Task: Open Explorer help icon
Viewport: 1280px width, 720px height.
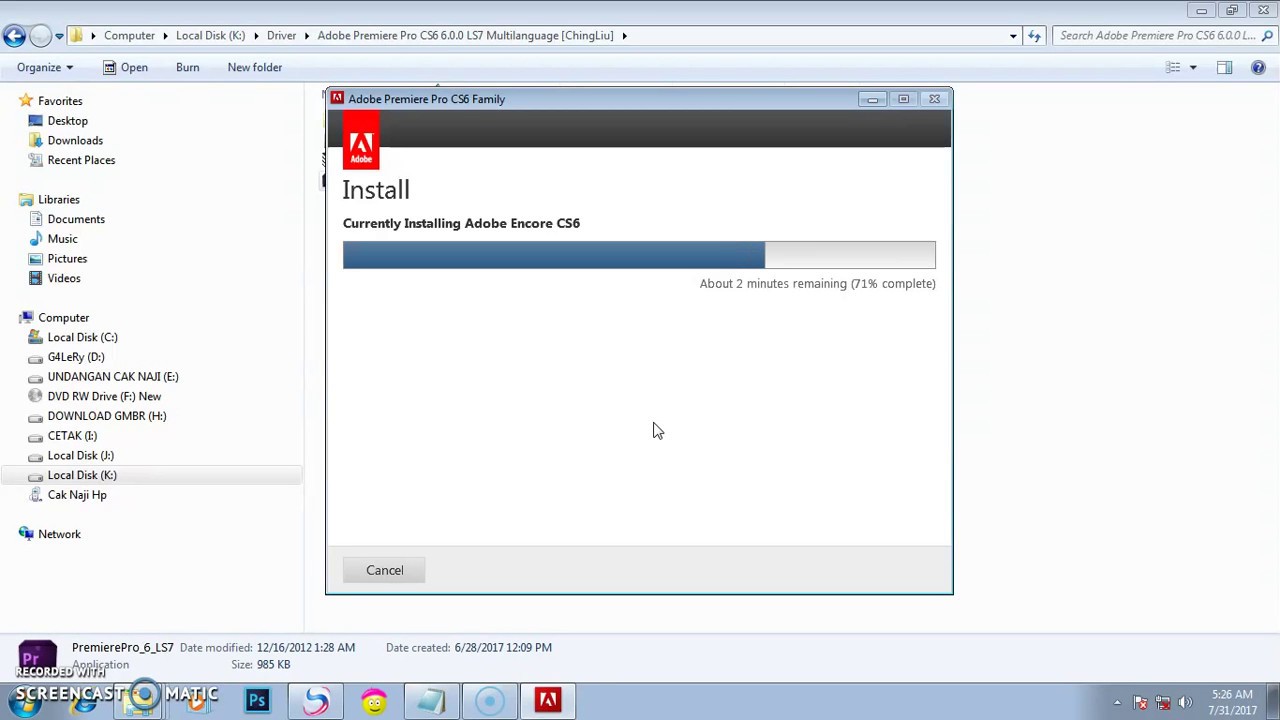Action: 1258,67
